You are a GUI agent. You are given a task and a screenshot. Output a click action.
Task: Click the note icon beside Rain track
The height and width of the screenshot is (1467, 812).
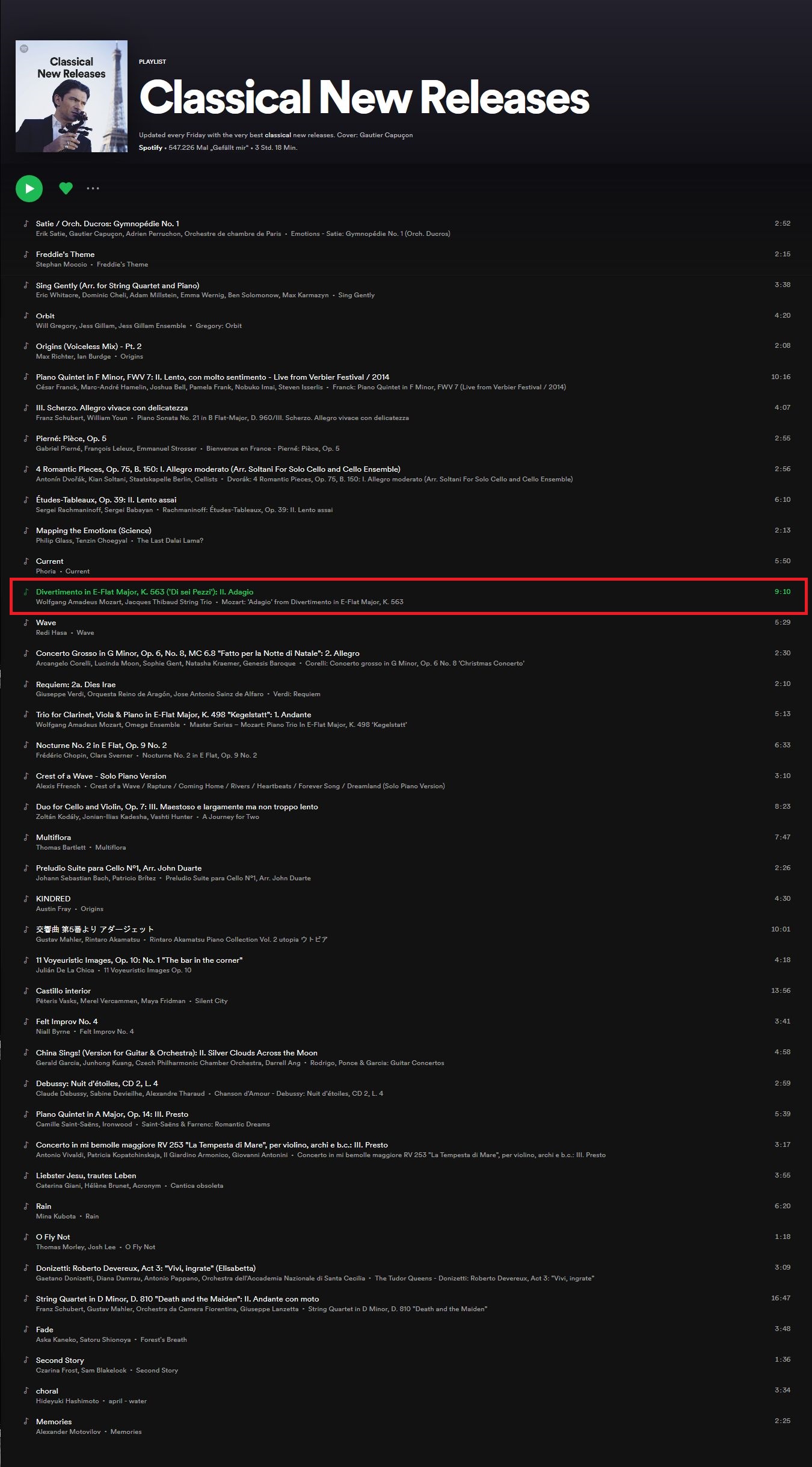point(26,1206)
